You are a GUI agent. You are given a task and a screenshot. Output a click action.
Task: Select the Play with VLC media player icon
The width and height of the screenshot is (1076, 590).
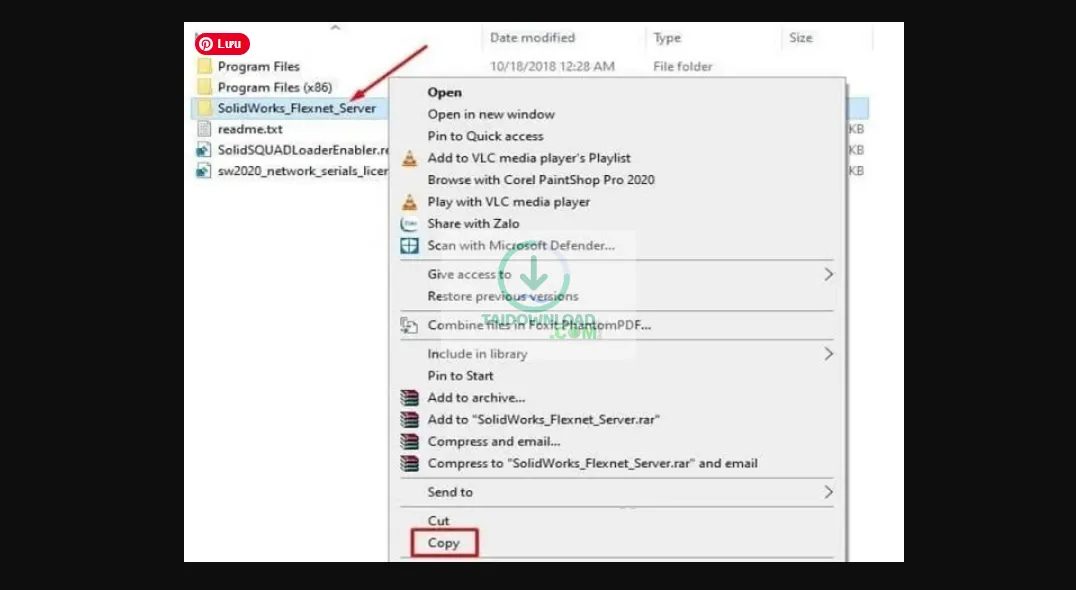tap(409, 201)
